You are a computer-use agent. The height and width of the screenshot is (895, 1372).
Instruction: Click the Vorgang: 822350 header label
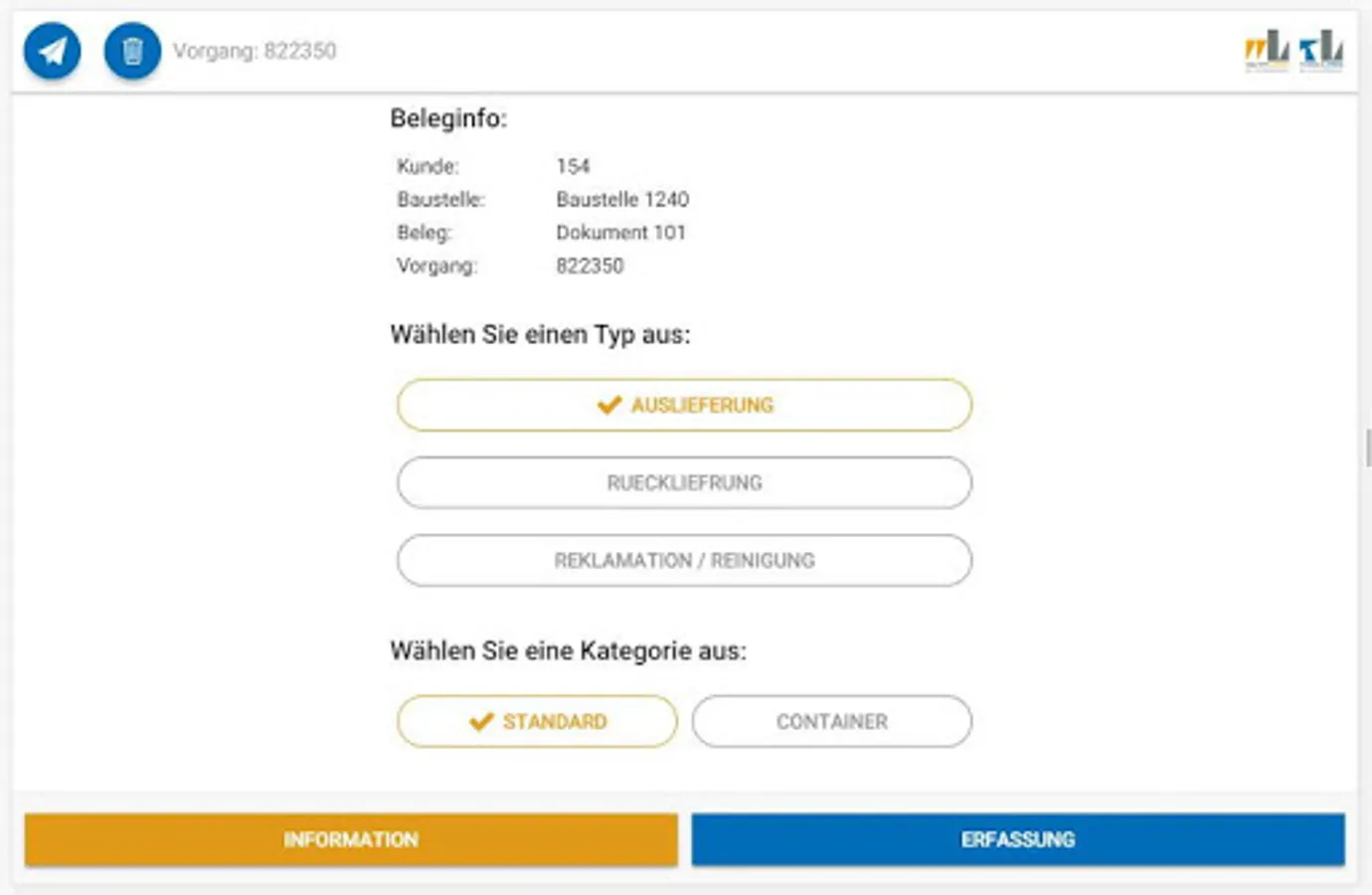255,51
